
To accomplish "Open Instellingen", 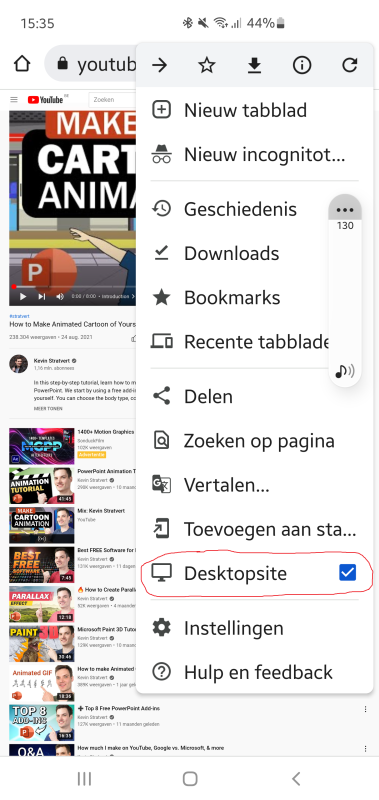I will [x=255, y=628].
